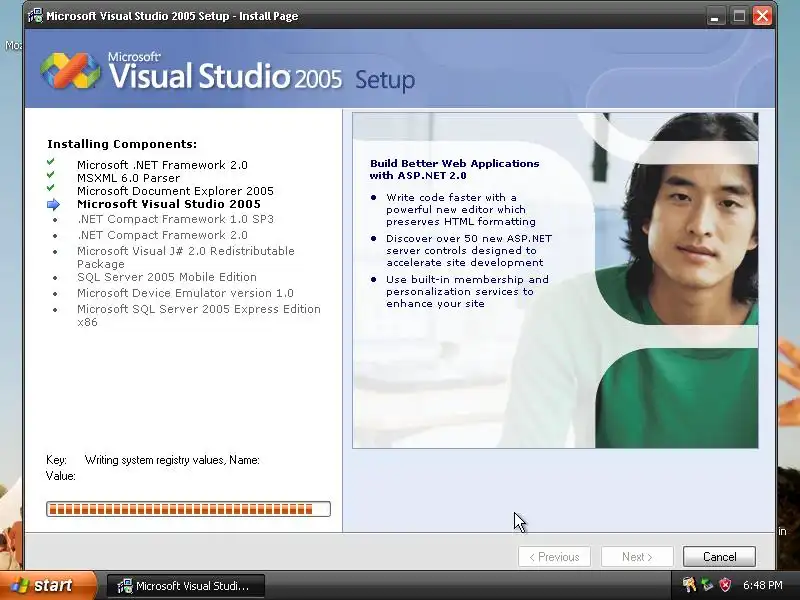Image resolution: width=800 pixels, height=600 pixels.
Task: Click the green network icon in system tray
Action: (x=707, y=585)
